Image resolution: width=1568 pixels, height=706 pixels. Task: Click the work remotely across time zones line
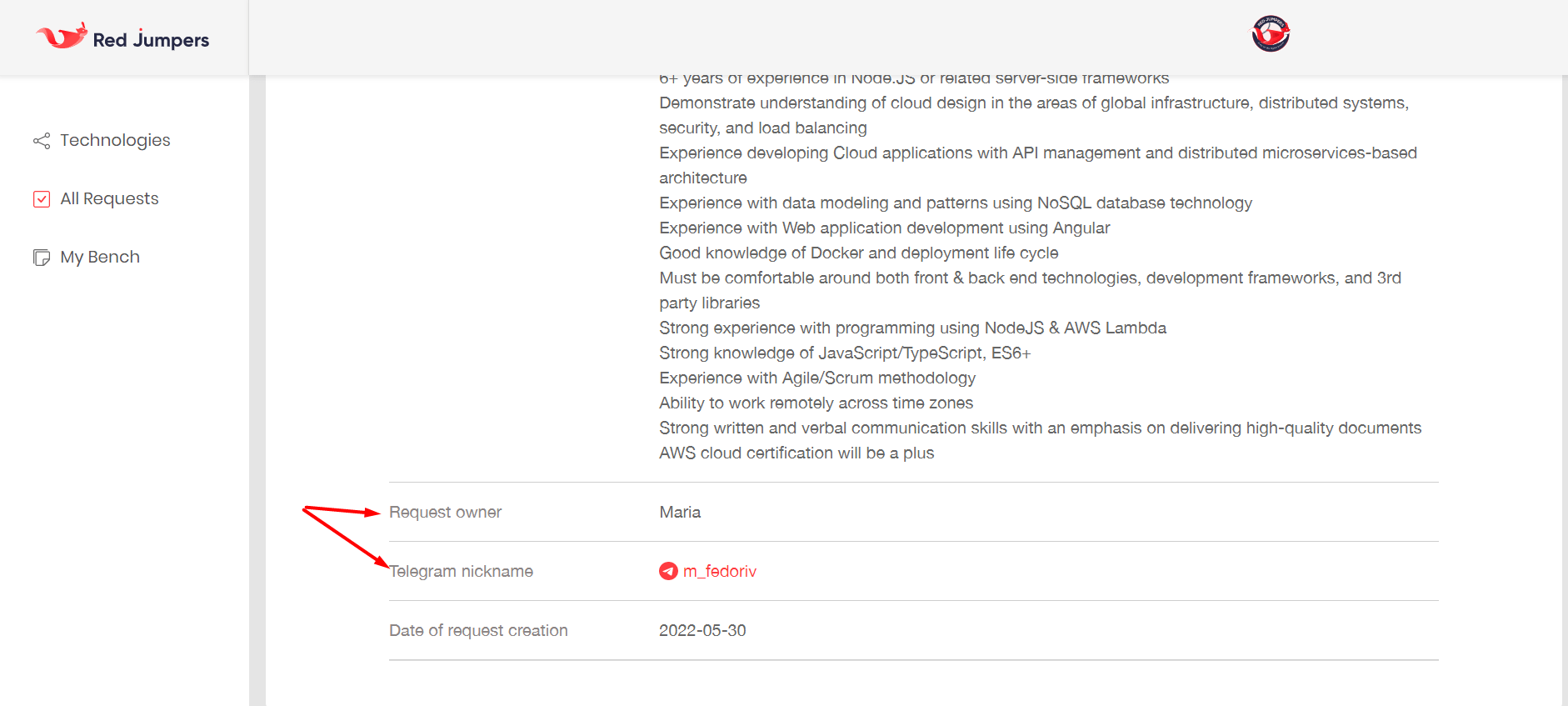816,403
